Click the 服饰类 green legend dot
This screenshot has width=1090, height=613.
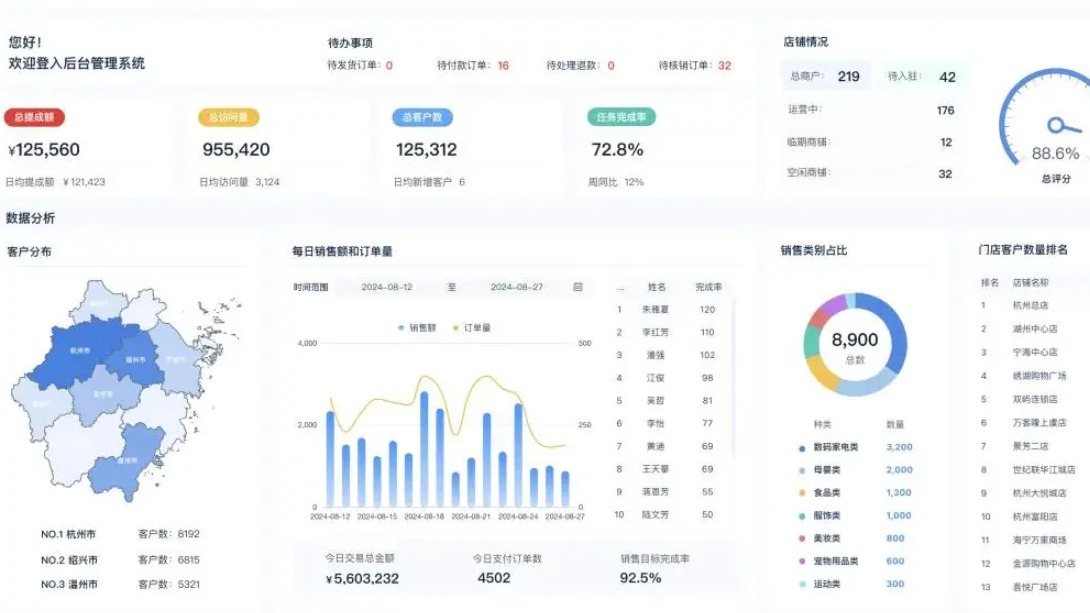(802, 516)
